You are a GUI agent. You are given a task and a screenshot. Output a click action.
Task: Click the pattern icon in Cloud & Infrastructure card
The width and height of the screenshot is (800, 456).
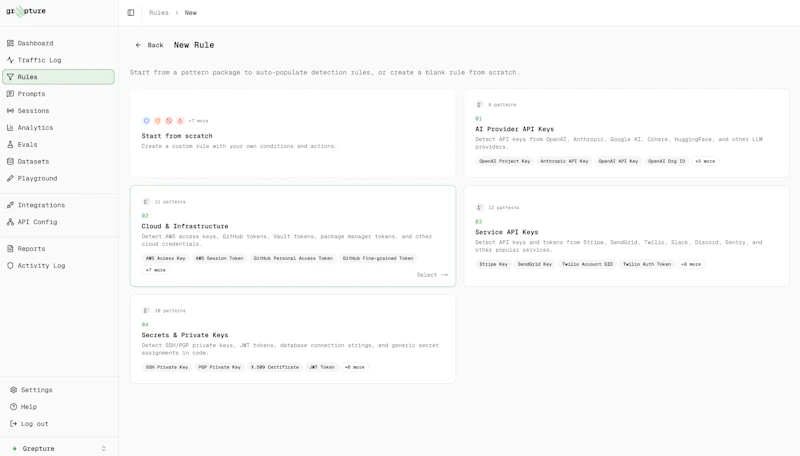tap(146, 202)
